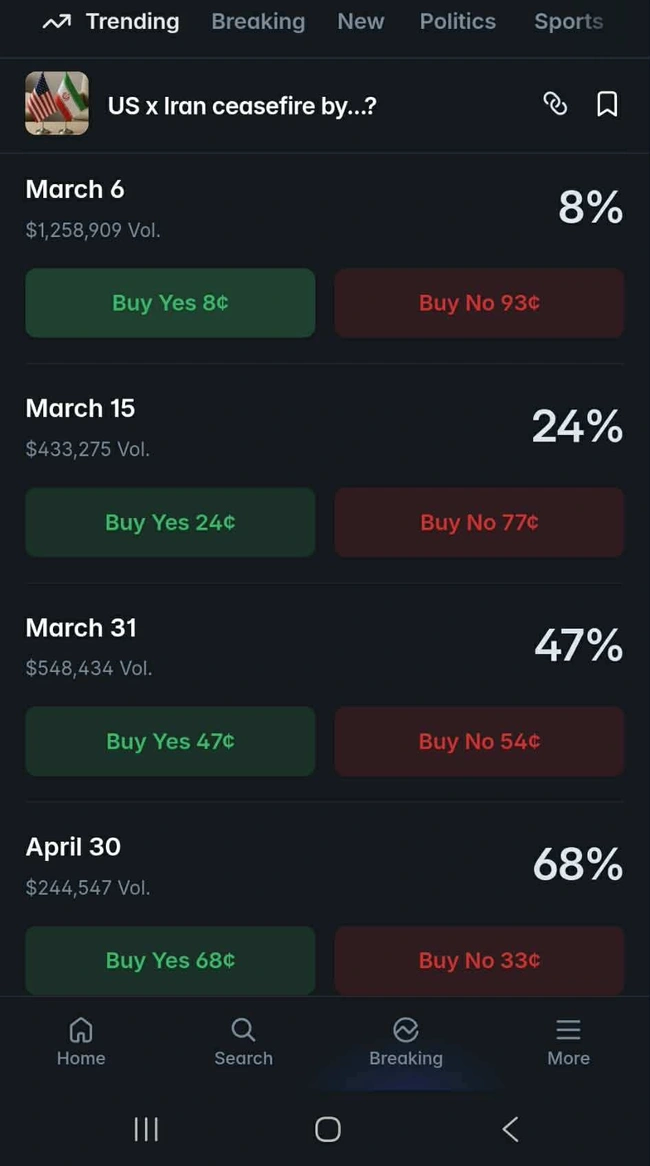Tap the copy link icon
The height and width of the screenshot is (1166, 650).
554,104
